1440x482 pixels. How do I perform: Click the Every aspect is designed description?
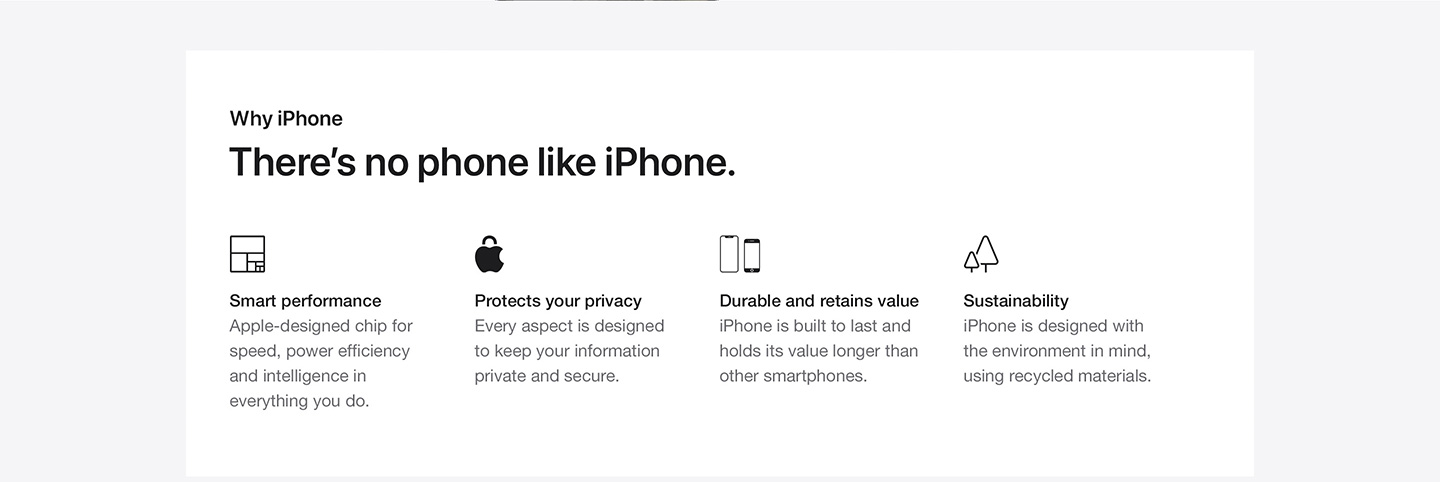pyautogui.click(x=569, y=351)
